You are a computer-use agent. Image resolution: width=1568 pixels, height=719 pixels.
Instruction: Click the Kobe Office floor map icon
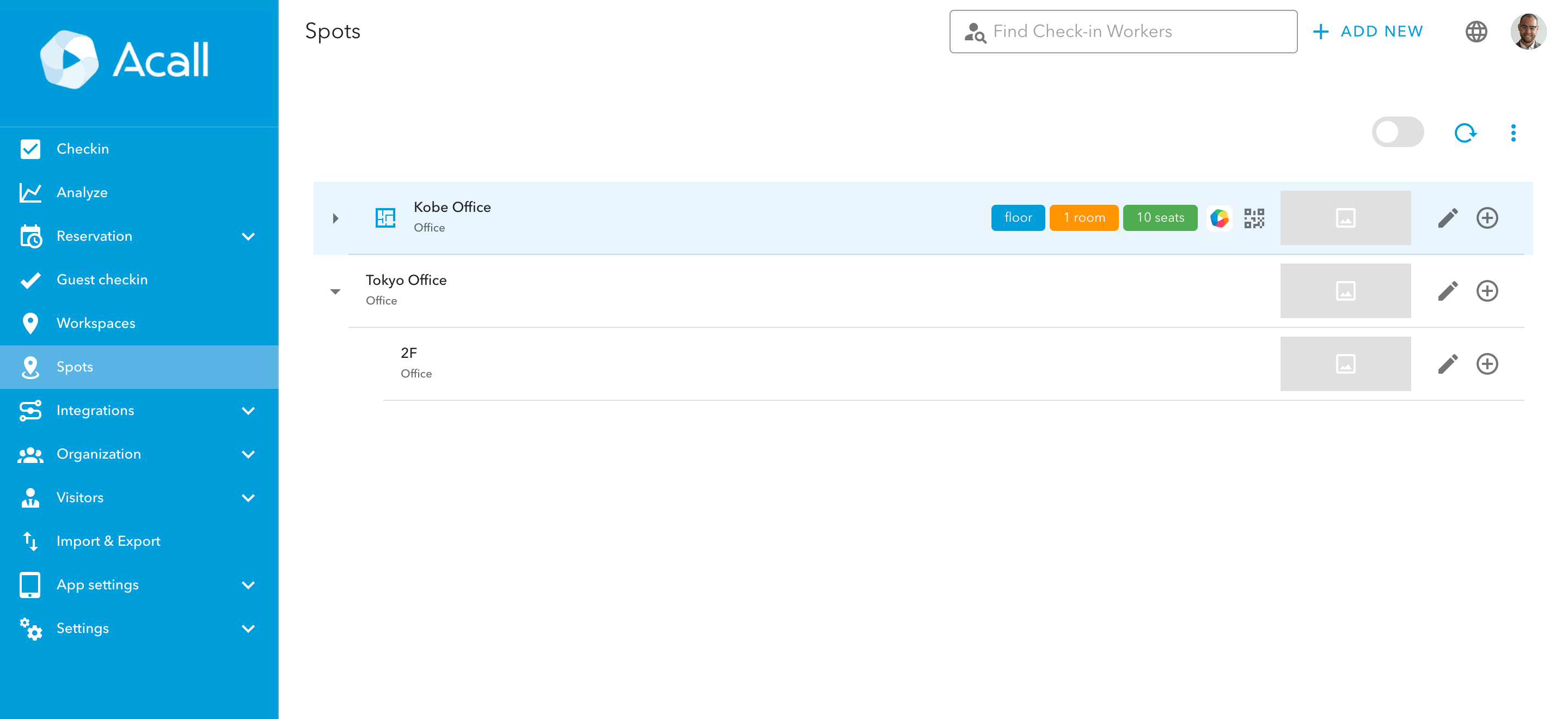[385, 218]
